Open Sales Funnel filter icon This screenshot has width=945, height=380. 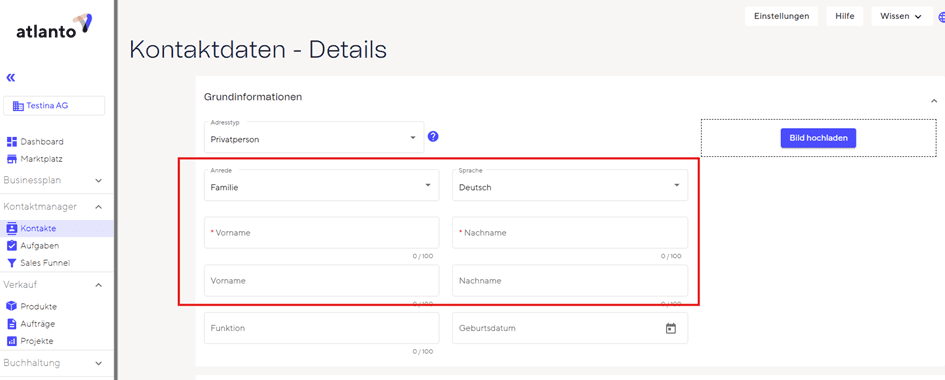[x=11, y=263]
